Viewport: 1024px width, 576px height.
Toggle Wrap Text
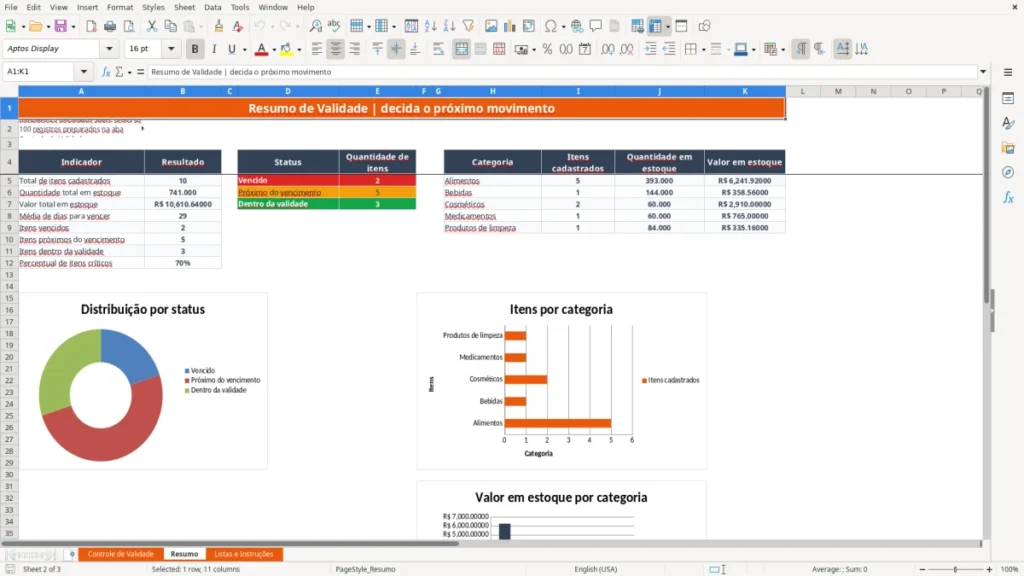pyautogui.click(x=439, y=49)
